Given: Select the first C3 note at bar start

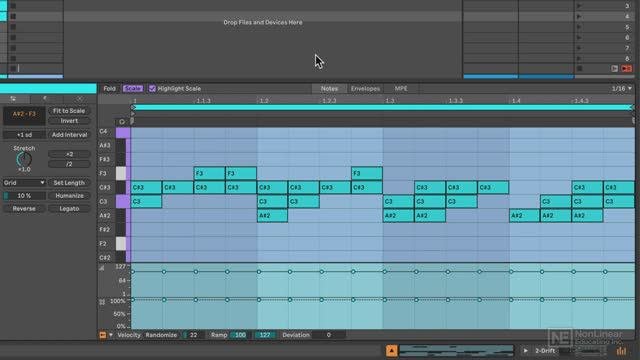Looking at the screenshot, I should (147, 202).
